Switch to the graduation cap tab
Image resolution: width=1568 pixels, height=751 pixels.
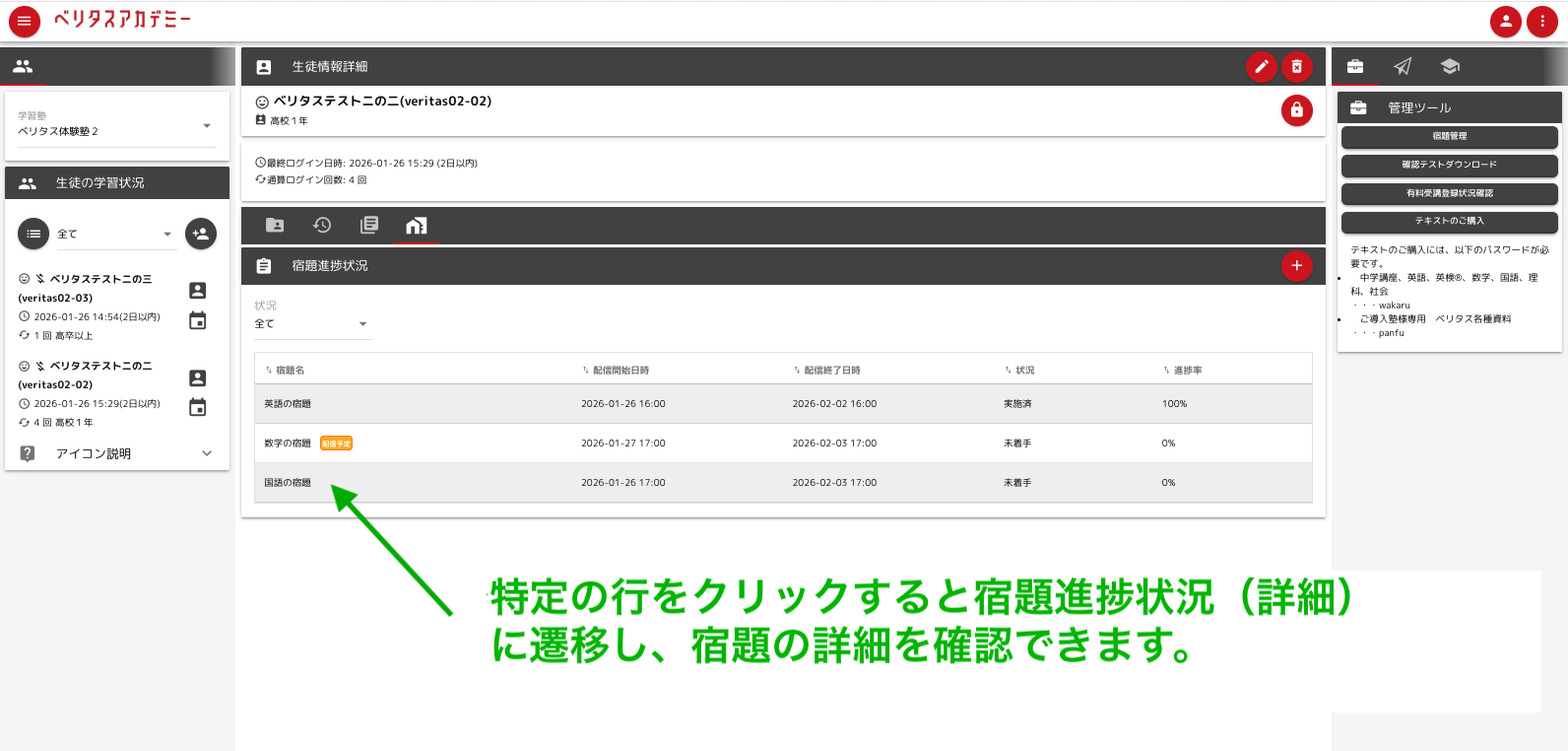(x=1450, y=67)
